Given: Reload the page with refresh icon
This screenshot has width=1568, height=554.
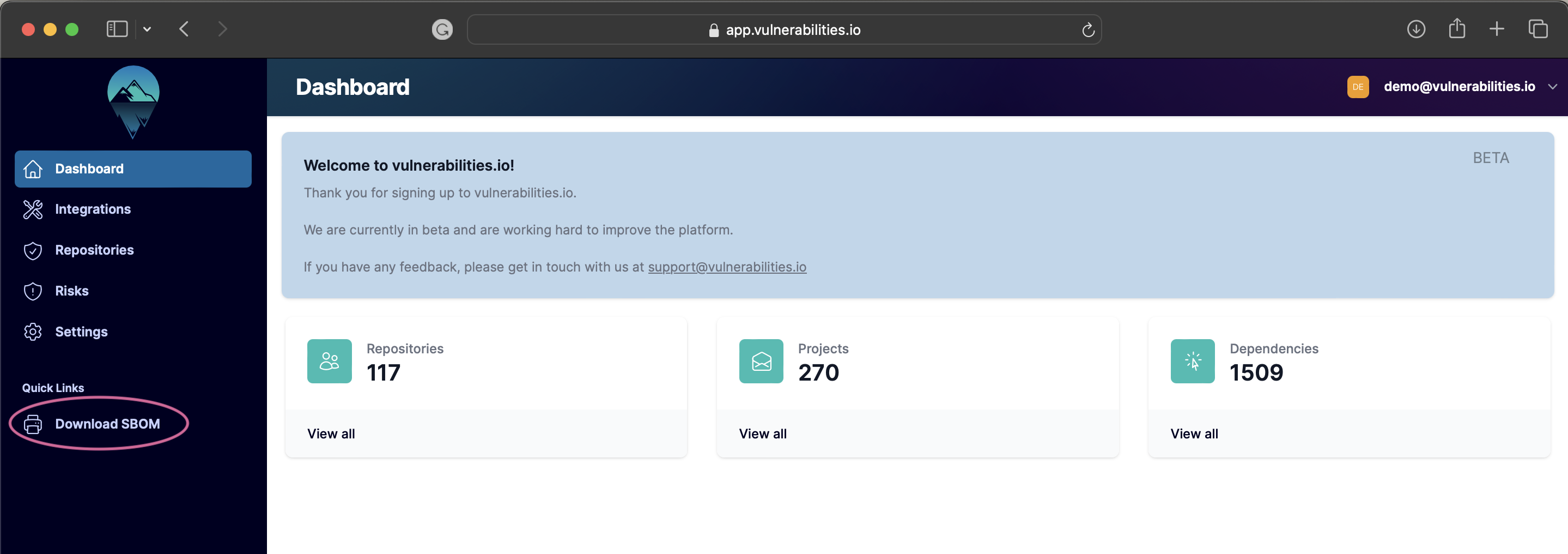Looking at the screenshot, I should tap(1089, 30).
